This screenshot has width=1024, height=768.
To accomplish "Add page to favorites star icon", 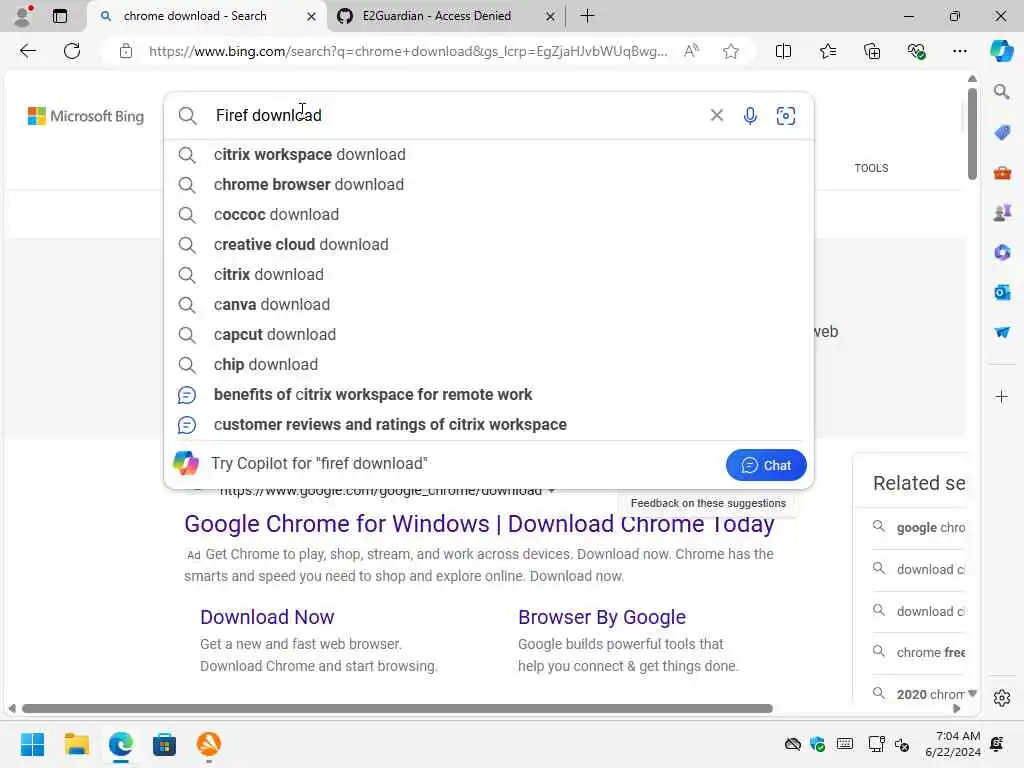I will (731, 51).
